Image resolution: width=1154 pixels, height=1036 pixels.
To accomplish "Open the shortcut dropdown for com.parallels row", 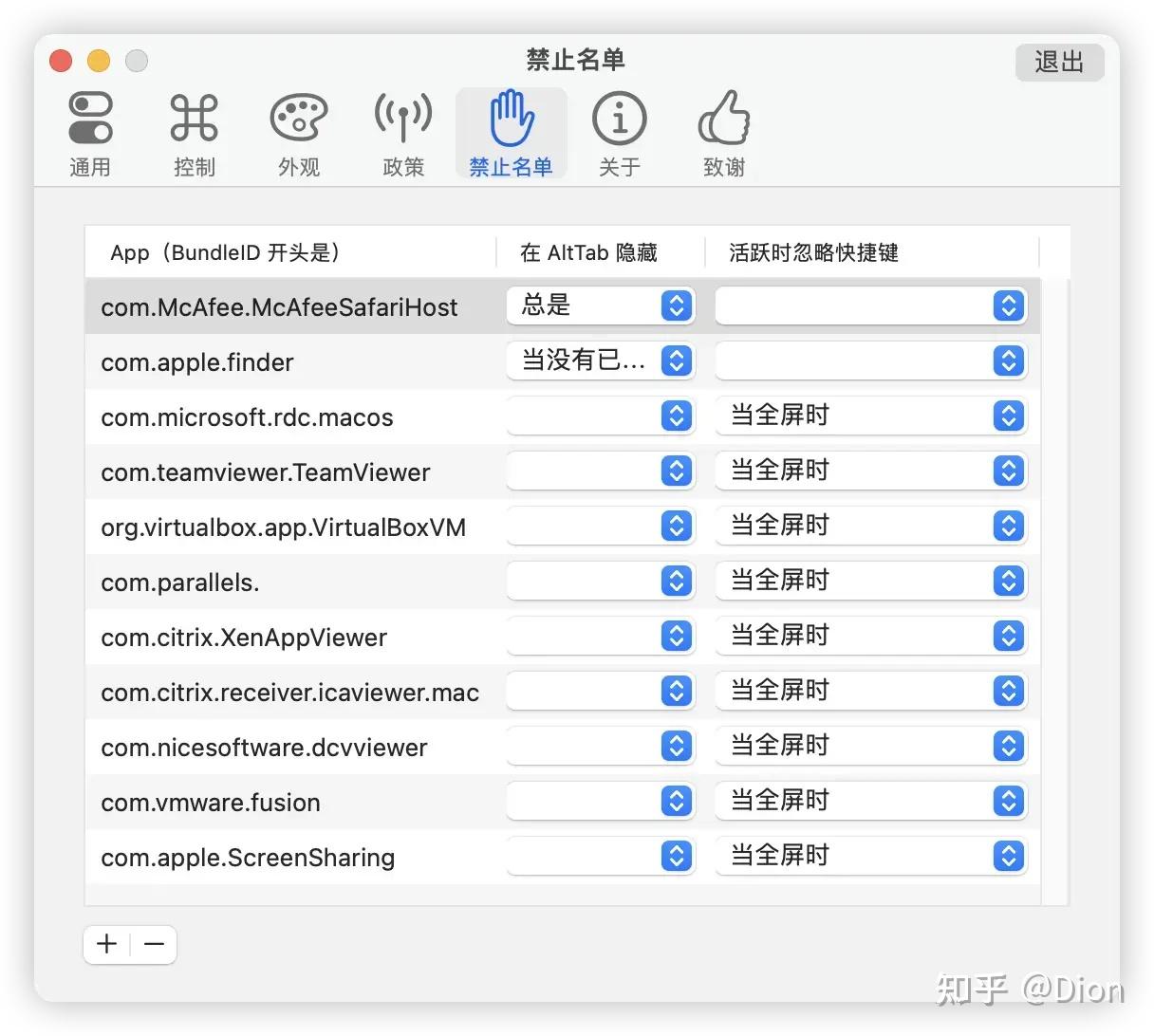I will (x=869, y=581).
